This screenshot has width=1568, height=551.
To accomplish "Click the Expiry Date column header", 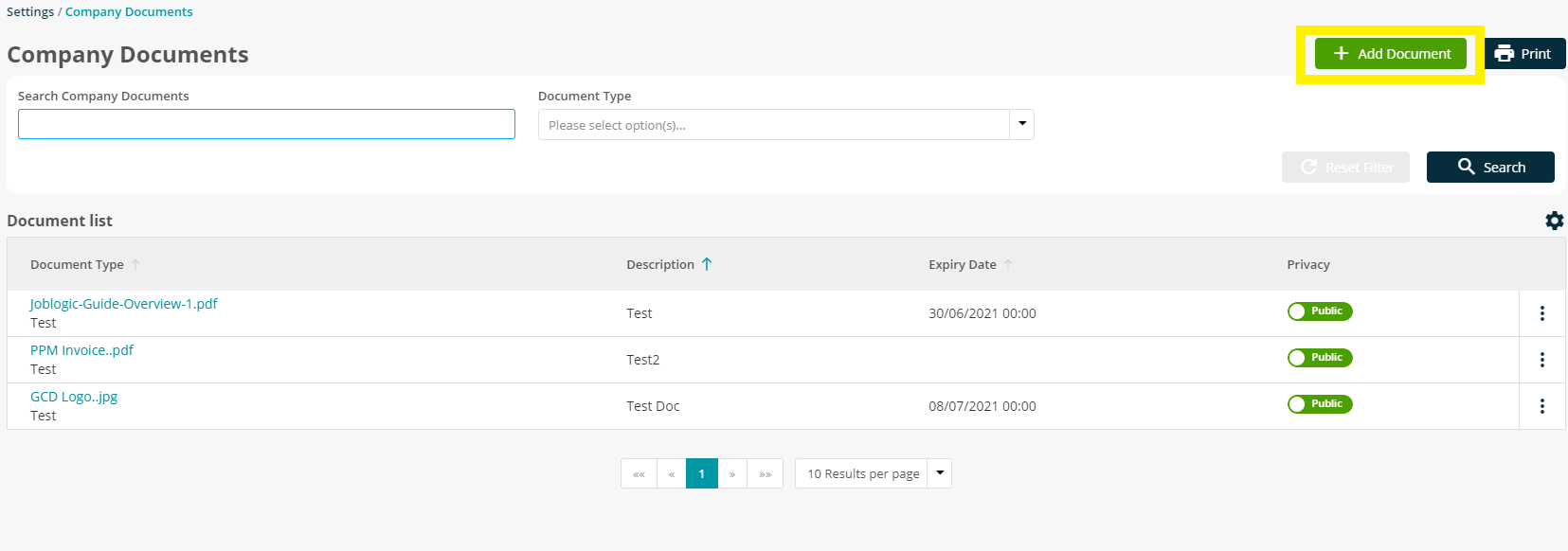I will (x=963, y=264).
